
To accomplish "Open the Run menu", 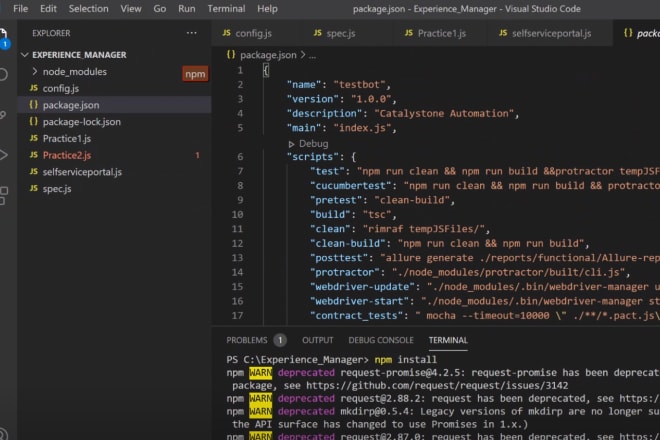I will (x=186, y=8).
